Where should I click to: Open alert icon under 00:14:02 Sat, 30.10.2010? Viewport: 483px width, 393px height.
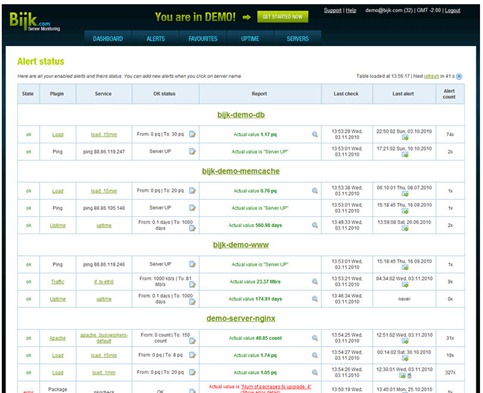click(x=405, y=358)
